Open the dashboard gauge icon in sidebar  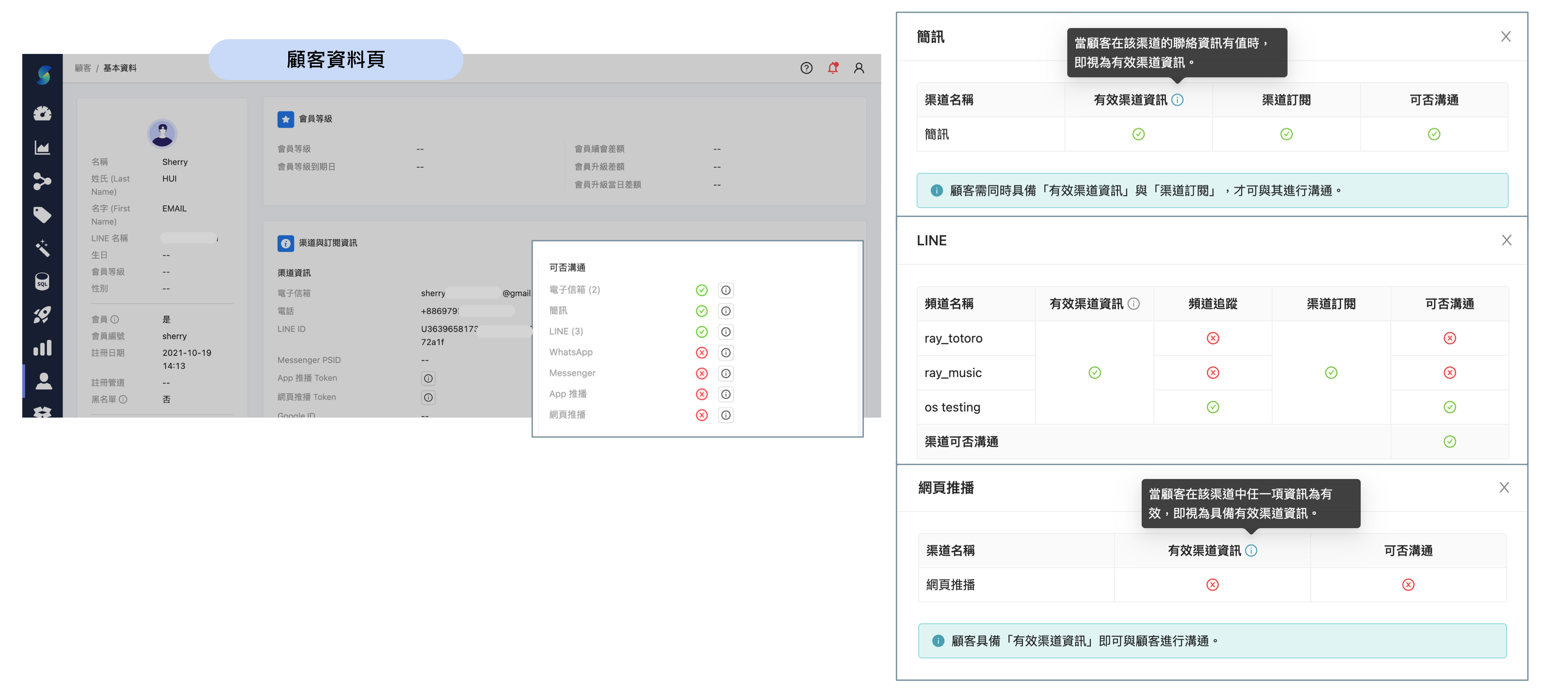(x=43, y=113)
